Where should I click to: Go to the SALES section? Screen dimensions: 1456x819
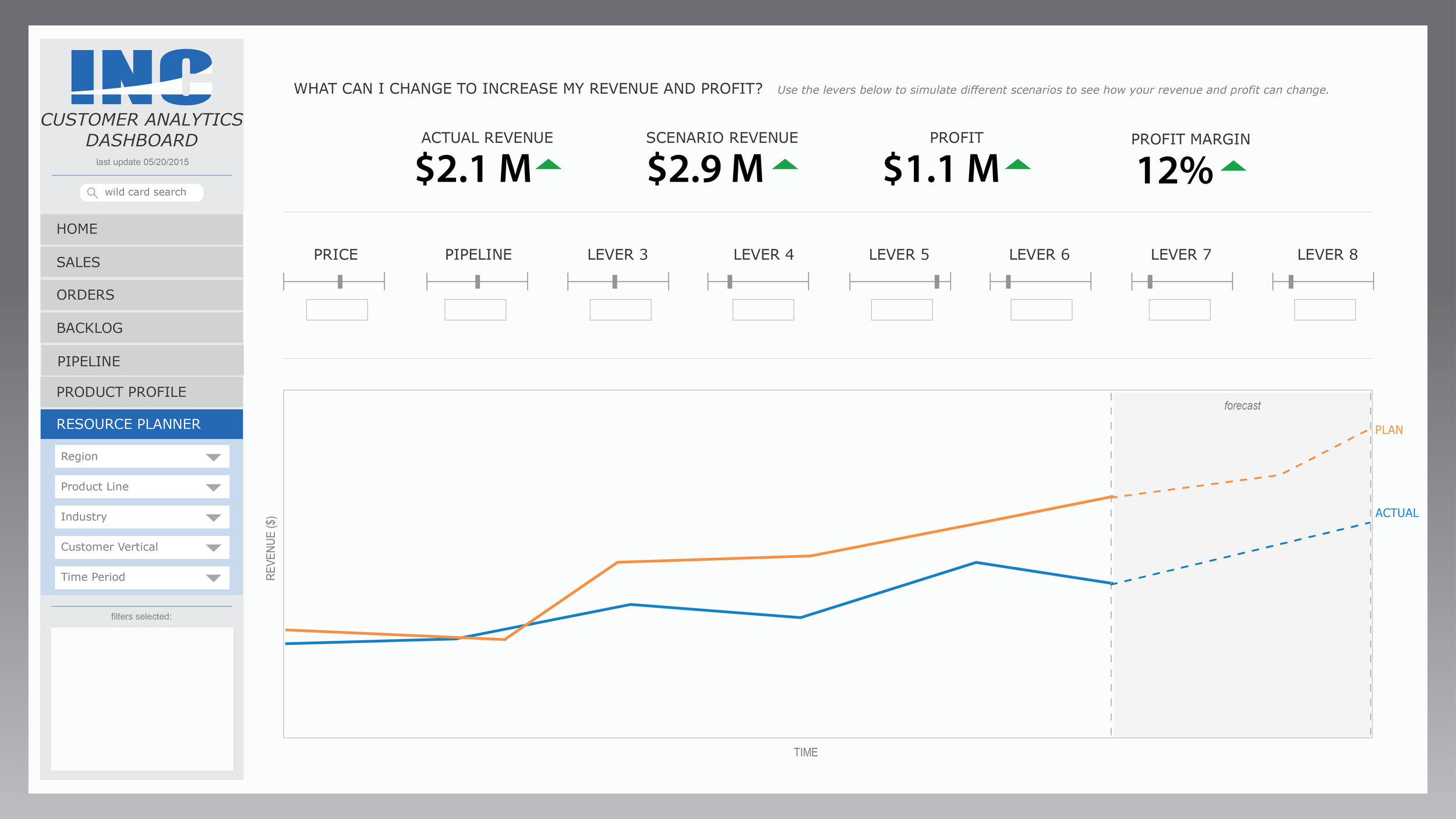click(142, 262)
